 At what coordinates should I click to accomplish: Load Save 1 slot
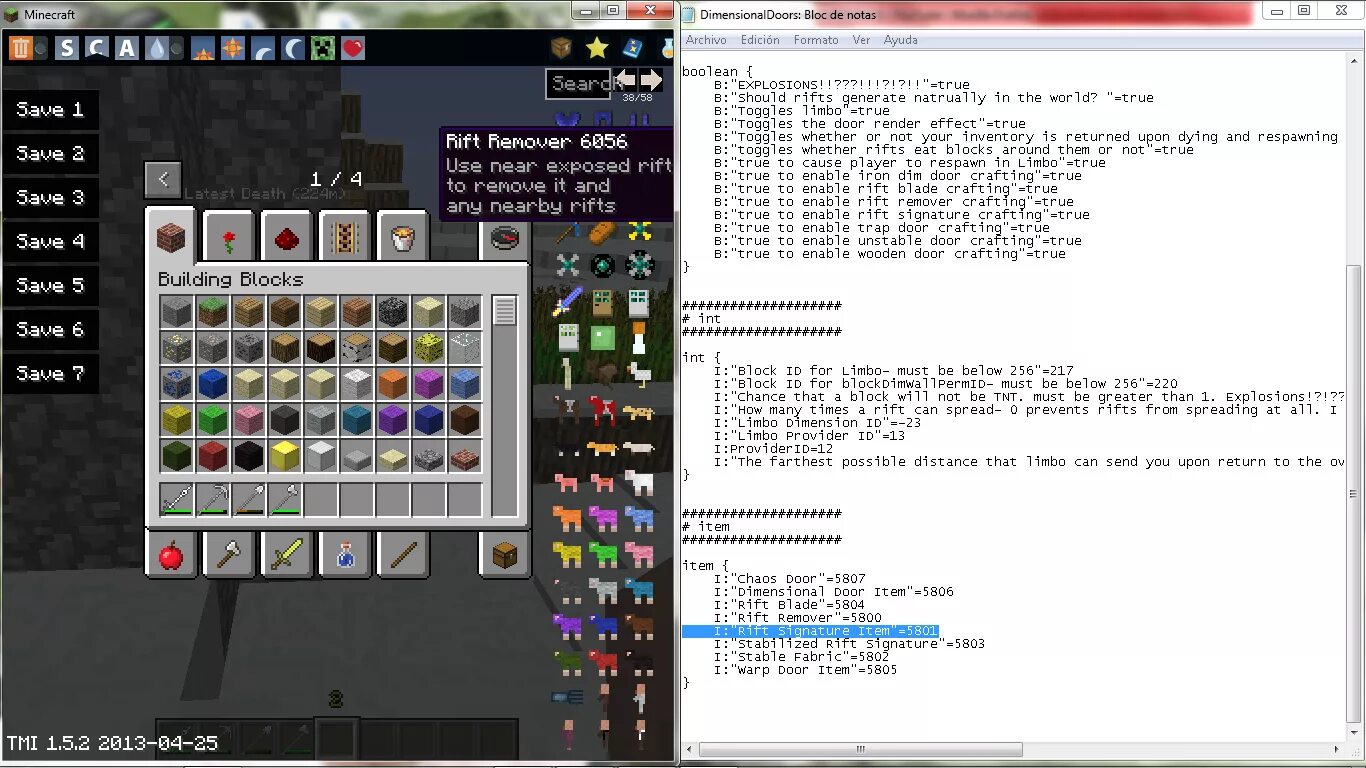(x=50, y=110)
